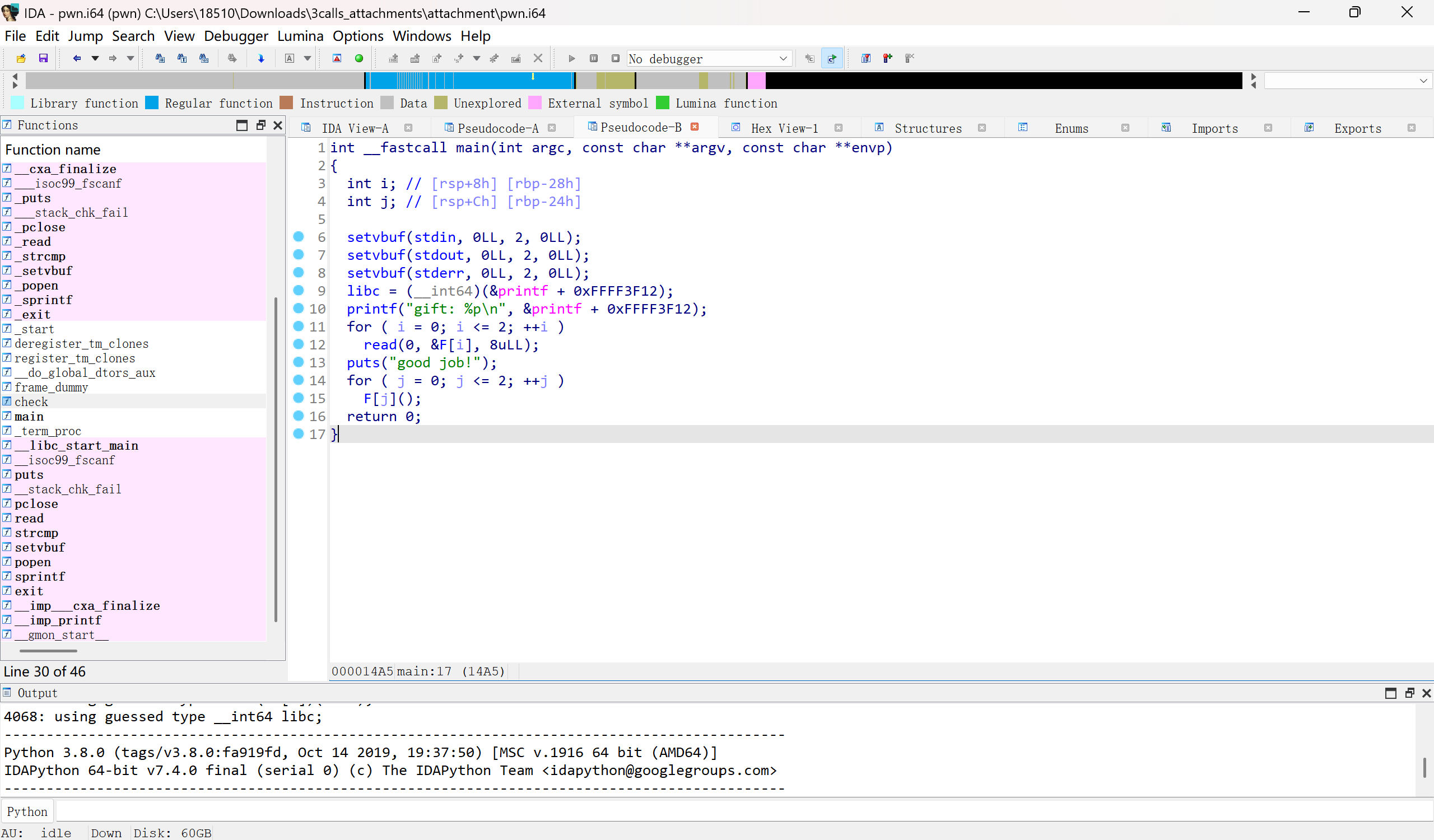Jump forward with the gray right arrow
Viewport: 1434px width, 840px height.
coord(113,58)
